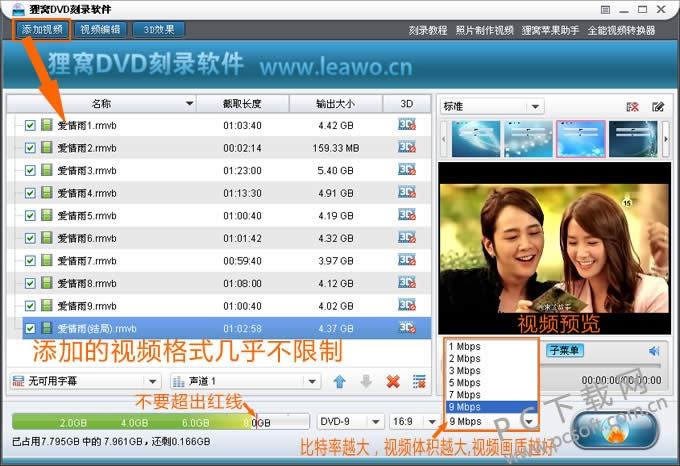Uncheck the 爱情雨2.rmvb checkbox
This screenshot has width=680, height=466.
click(30, 148)
